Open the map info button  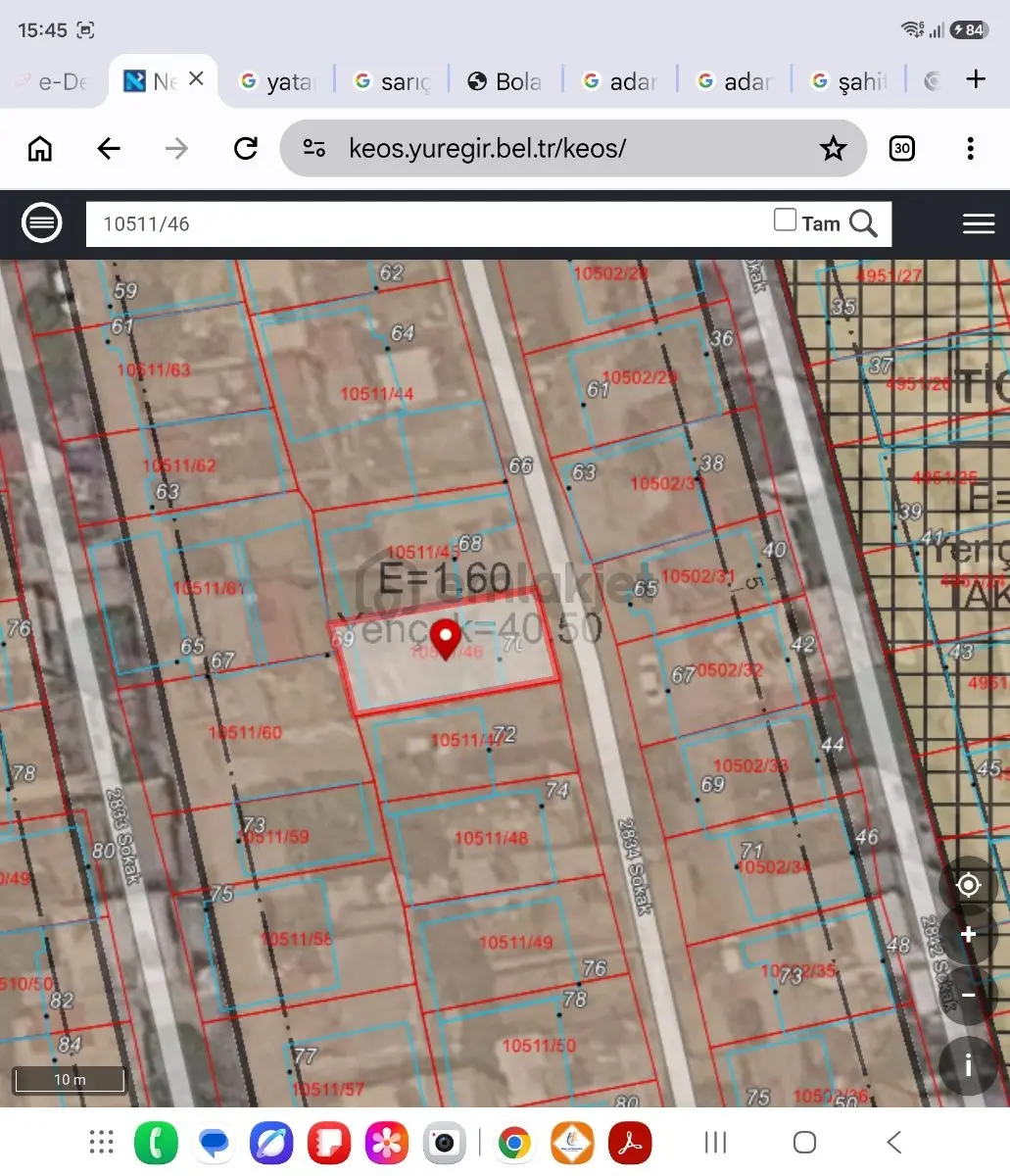[x=968, y=1065]
